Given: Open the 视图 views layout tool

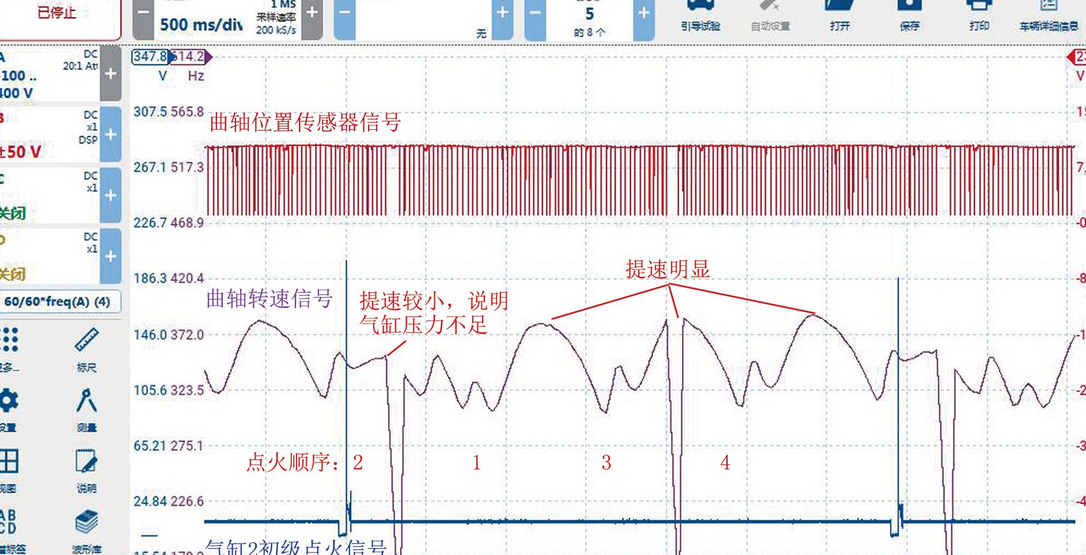Looking at the screenshot, I should 8,469.
